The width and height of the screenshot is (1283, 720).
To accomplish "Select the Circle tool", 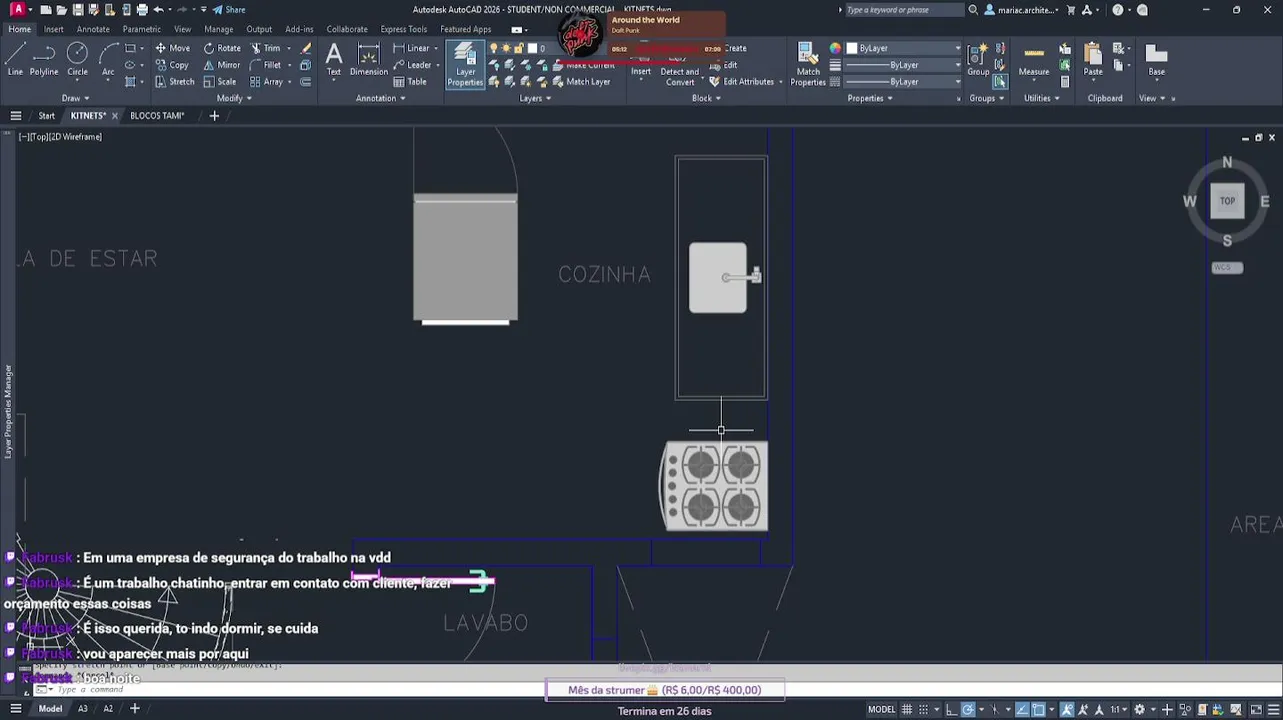I will click(x=77, y=60).
